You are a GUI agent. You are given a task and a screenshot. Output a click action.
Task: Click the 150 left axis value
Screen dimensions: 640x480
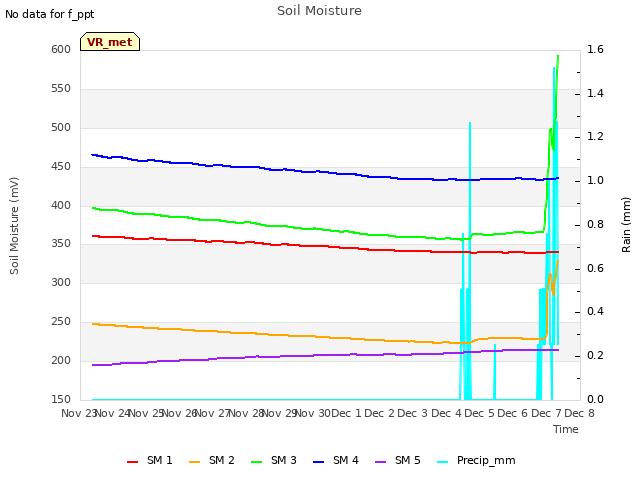click(61, 399)
